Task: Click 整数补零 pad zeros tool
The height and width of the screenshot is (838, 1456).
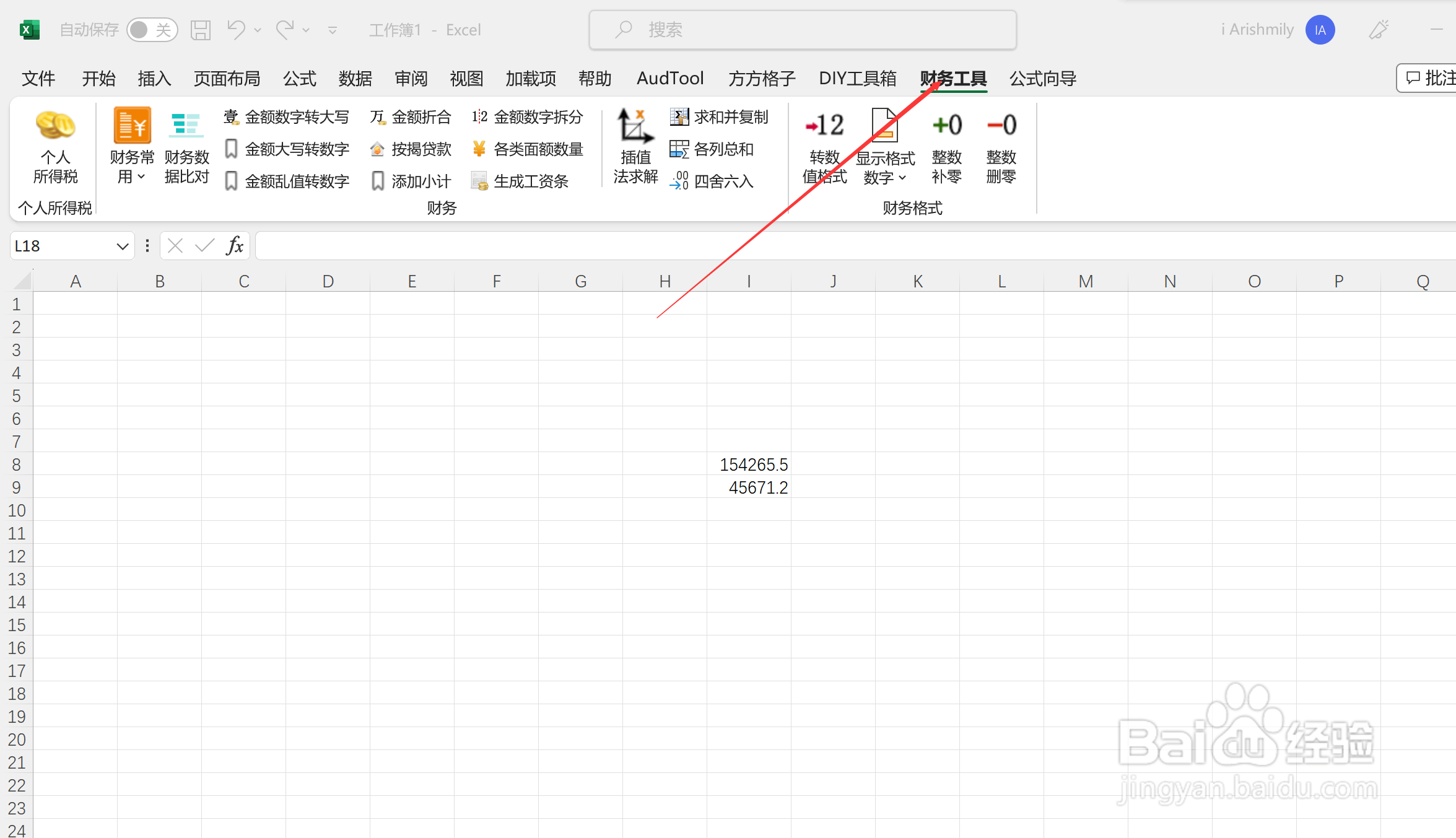Action: point(946,149)
